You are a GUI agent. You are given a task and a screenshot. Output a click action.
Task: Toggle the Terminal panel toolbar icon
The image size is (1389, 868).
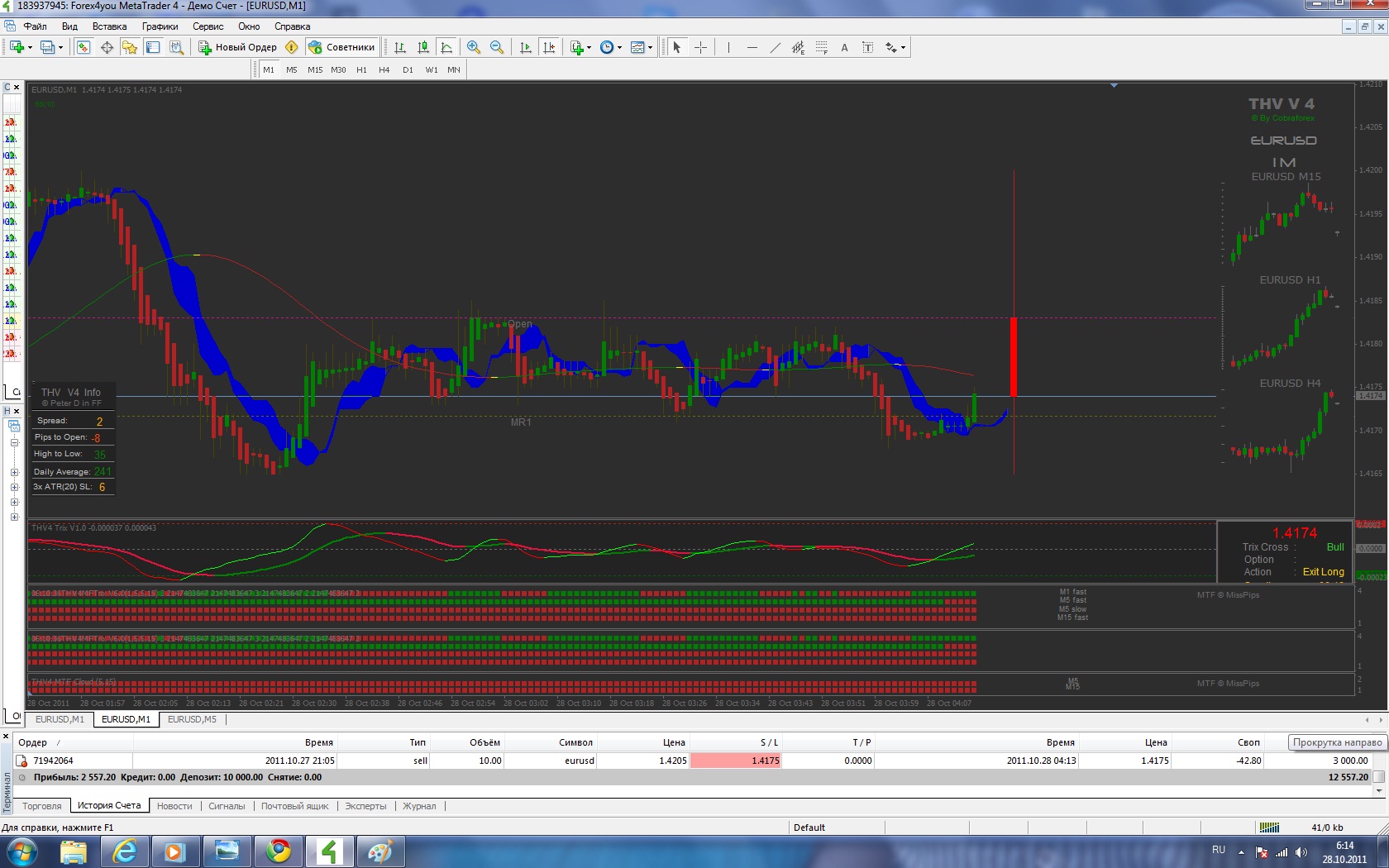coord(153,47)
